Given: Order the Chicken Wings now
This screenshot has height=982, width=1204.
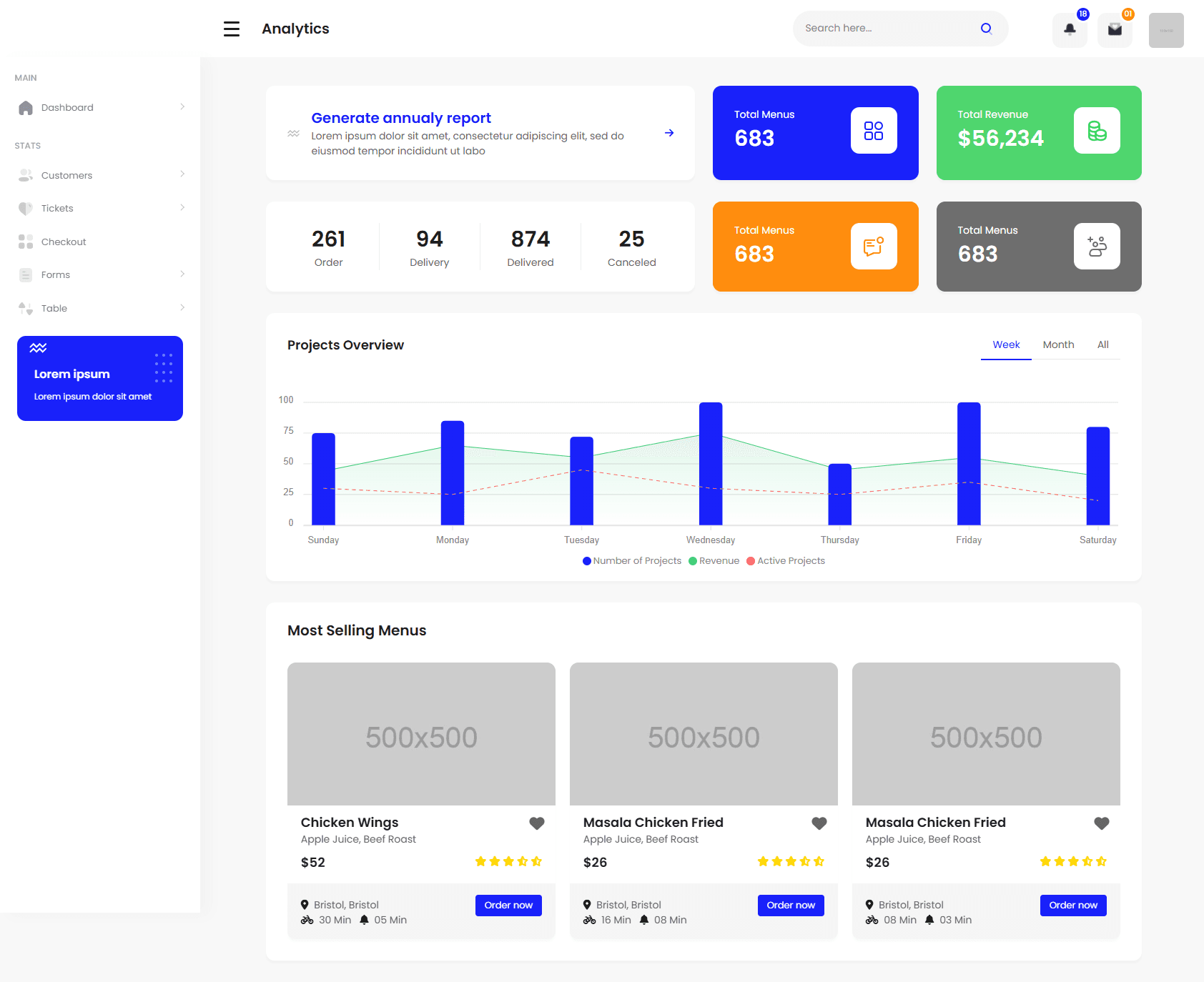Looking at the screenshot, I should tap(508, 905).
